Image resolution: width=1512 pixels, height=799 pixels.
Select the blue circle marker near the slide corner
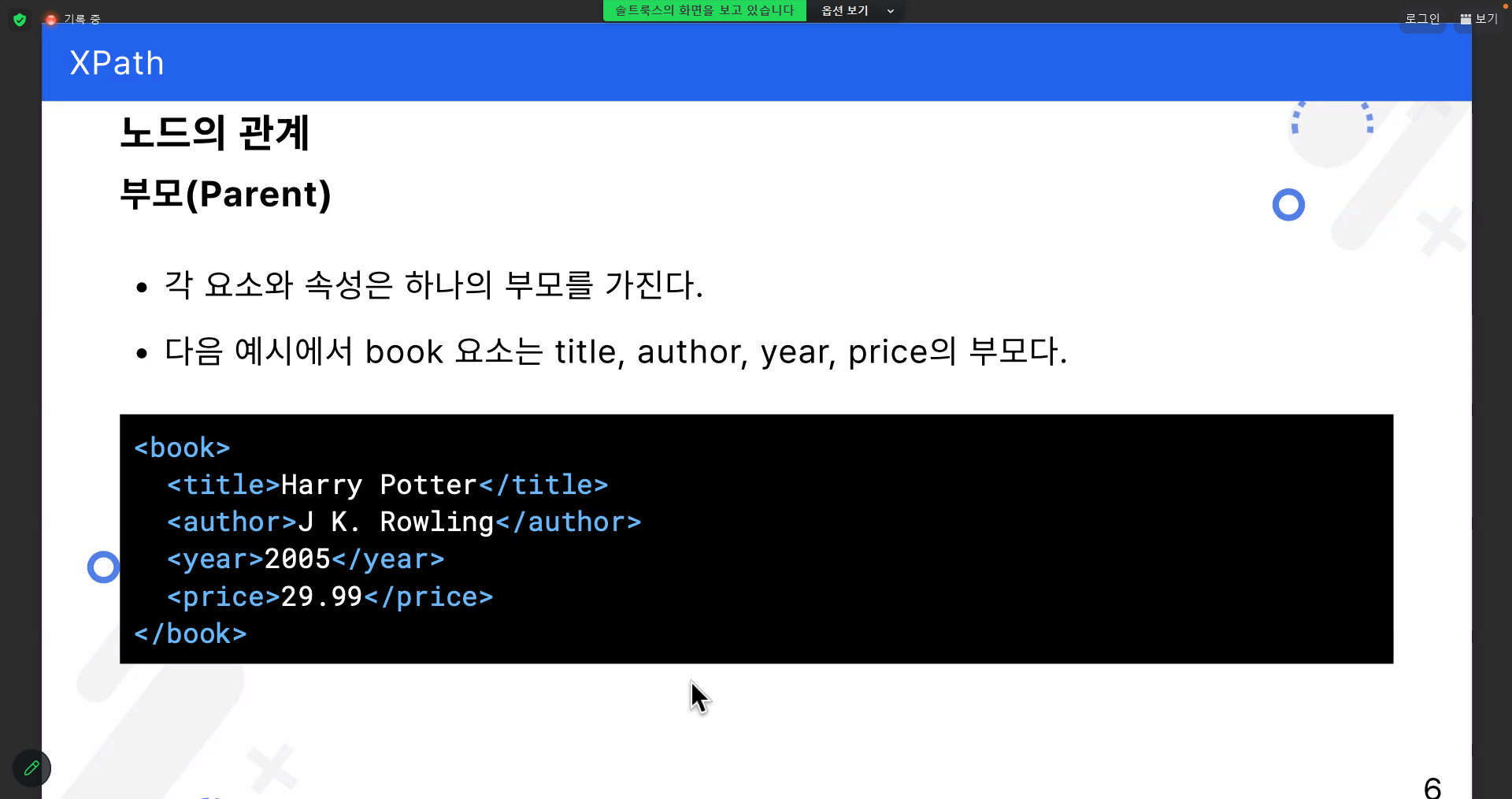pos(1288,205)
